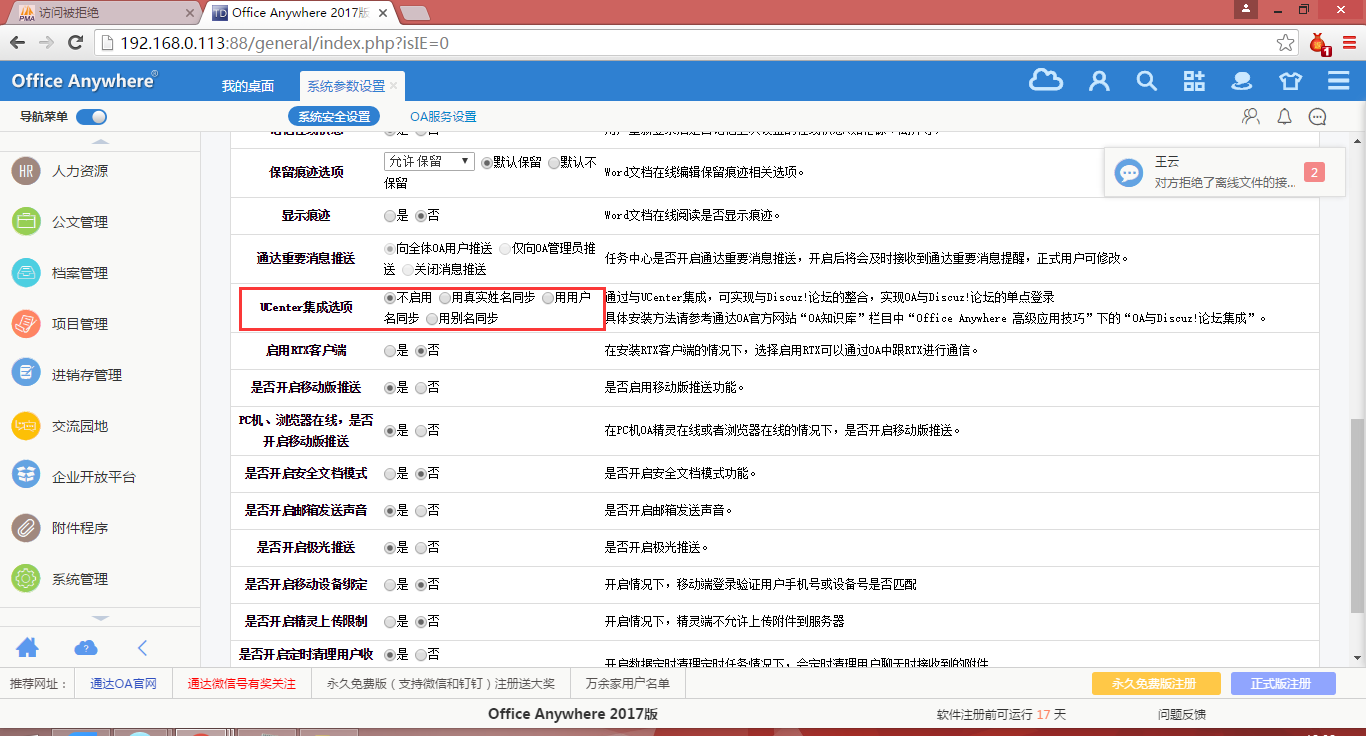Switch to 我的桌面 tab
The height and width of the screenshot is (736, 1366).
click(248, 87)
